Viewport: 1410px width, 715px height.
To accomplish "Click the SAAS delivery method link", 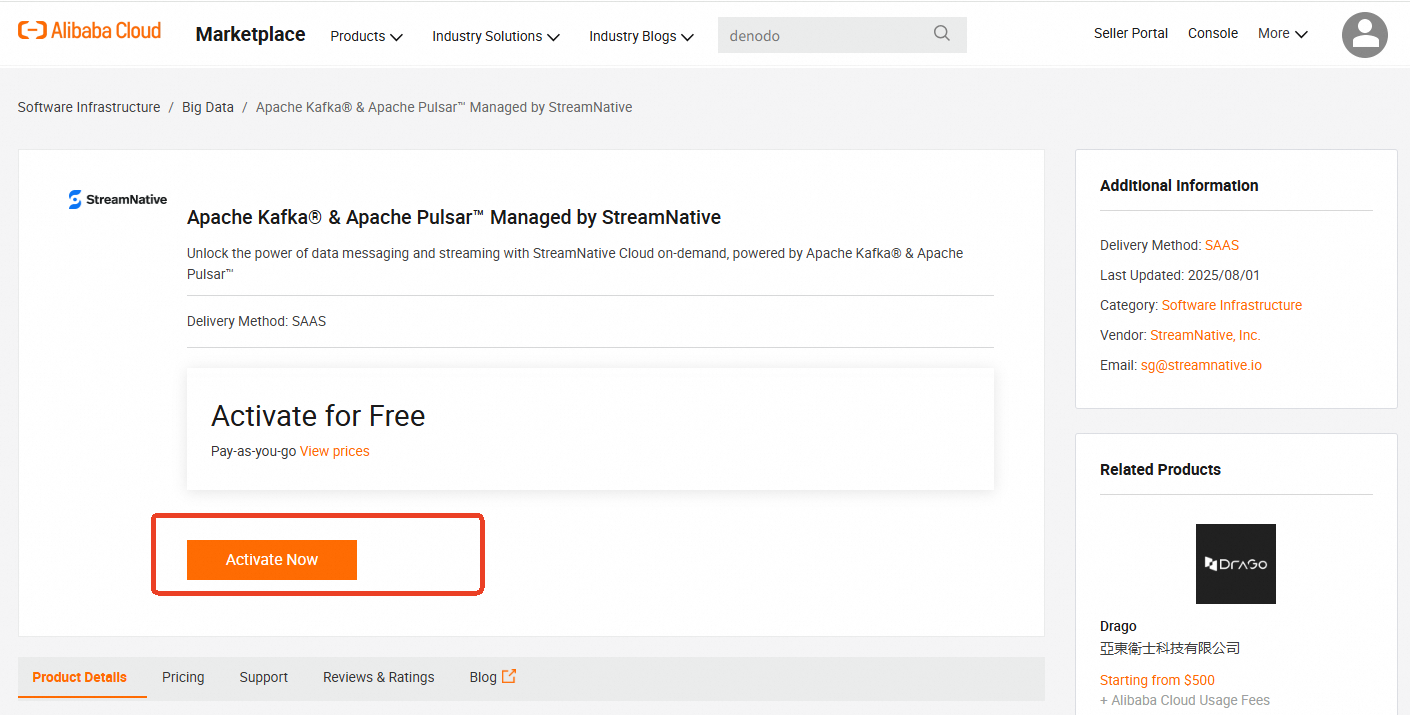I will (1222, 245).
